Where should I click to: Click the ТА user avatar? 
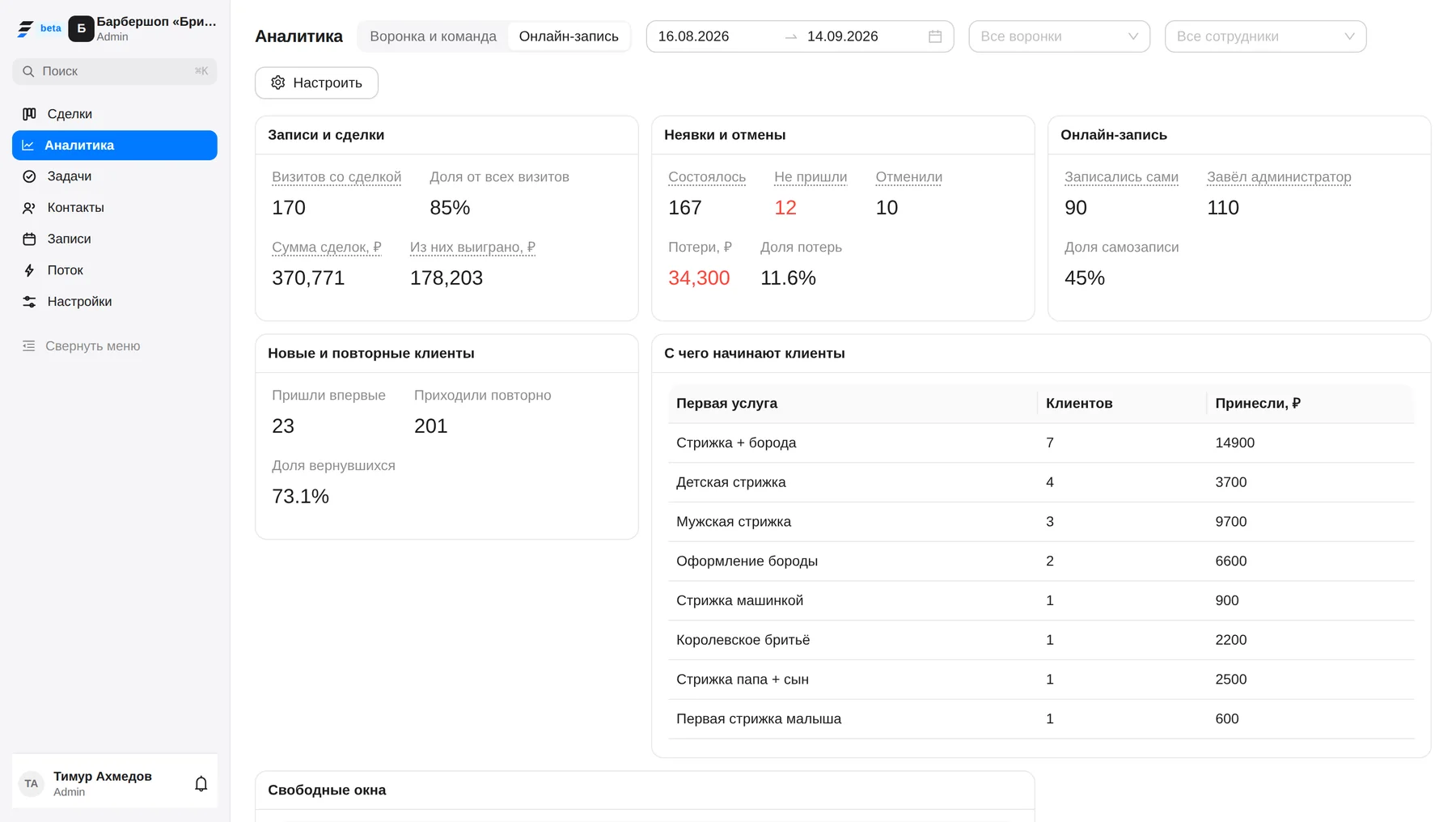point(31,783)
